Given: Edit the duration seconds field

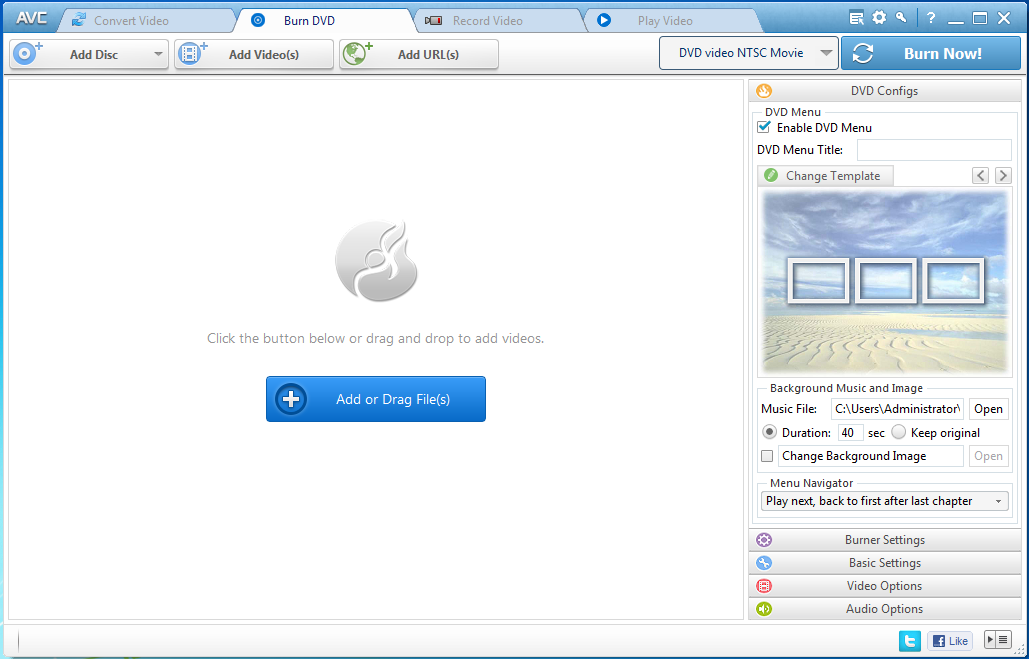Looking at the screenshot, I should click(x=850, y=433).
